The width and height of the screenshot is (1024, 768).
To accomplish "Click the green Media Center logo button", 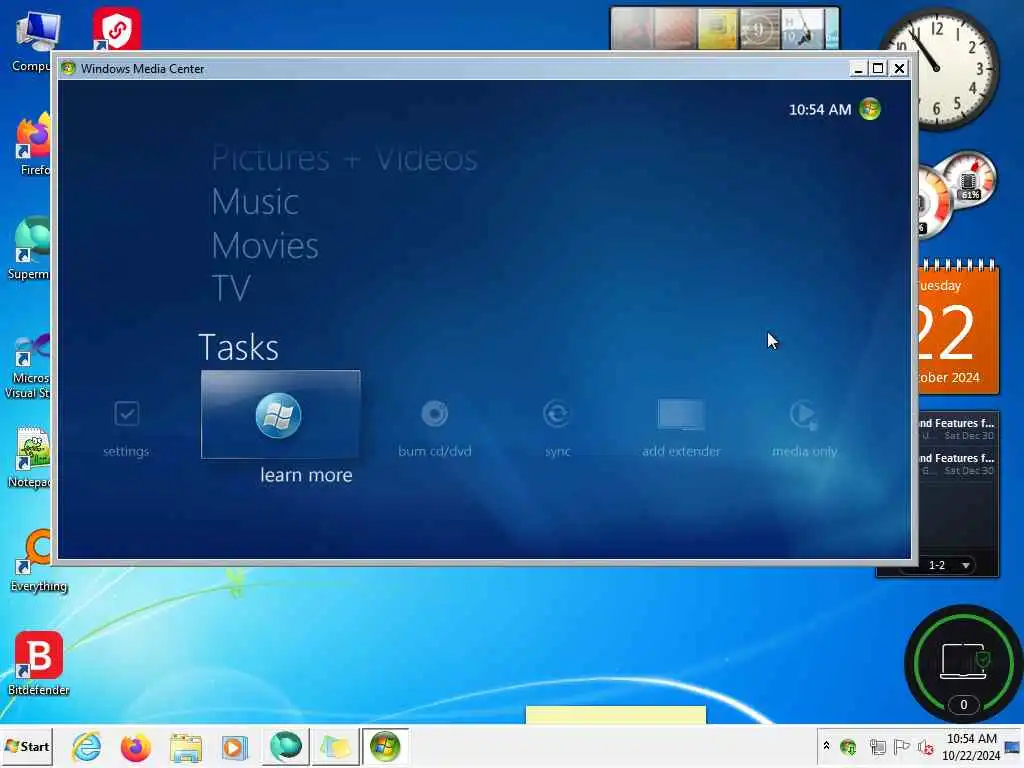I will 870,109.
